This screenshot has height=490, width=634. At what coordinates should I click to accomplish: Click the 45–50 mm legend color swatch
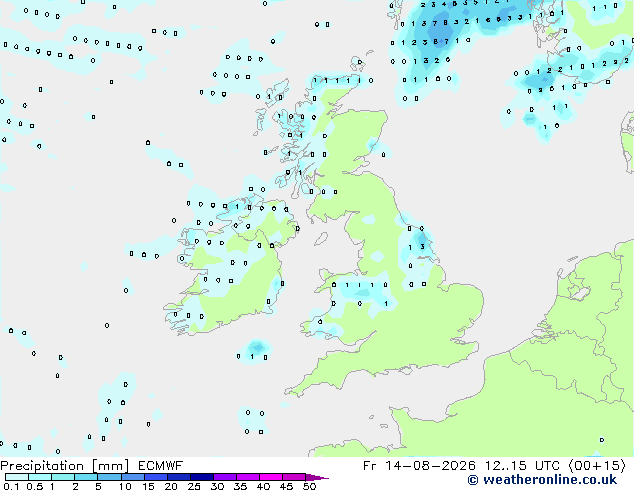point(294,477)
